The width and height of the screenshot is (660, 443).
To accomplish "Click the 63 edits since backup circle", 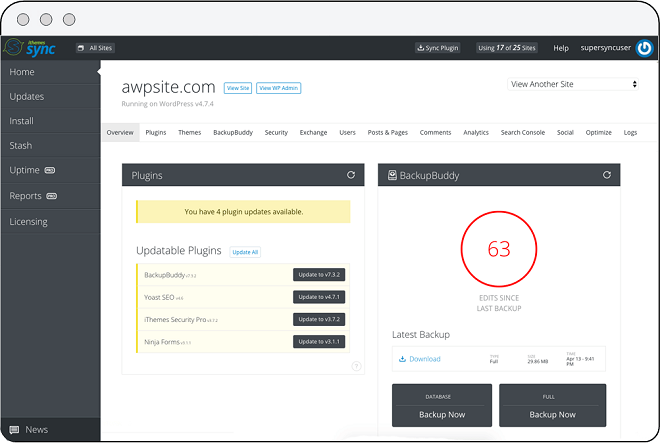I will pyautogui.click(x=499, y=249).
